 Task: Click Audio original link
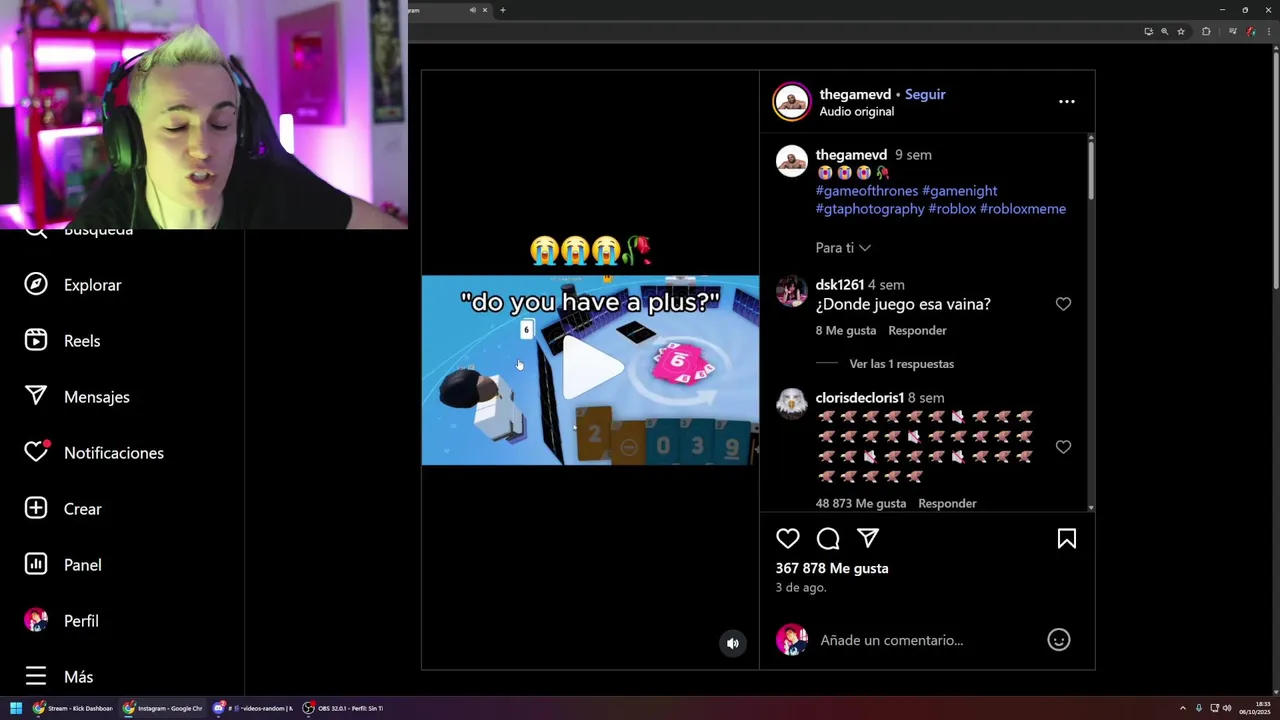[857, 112]
